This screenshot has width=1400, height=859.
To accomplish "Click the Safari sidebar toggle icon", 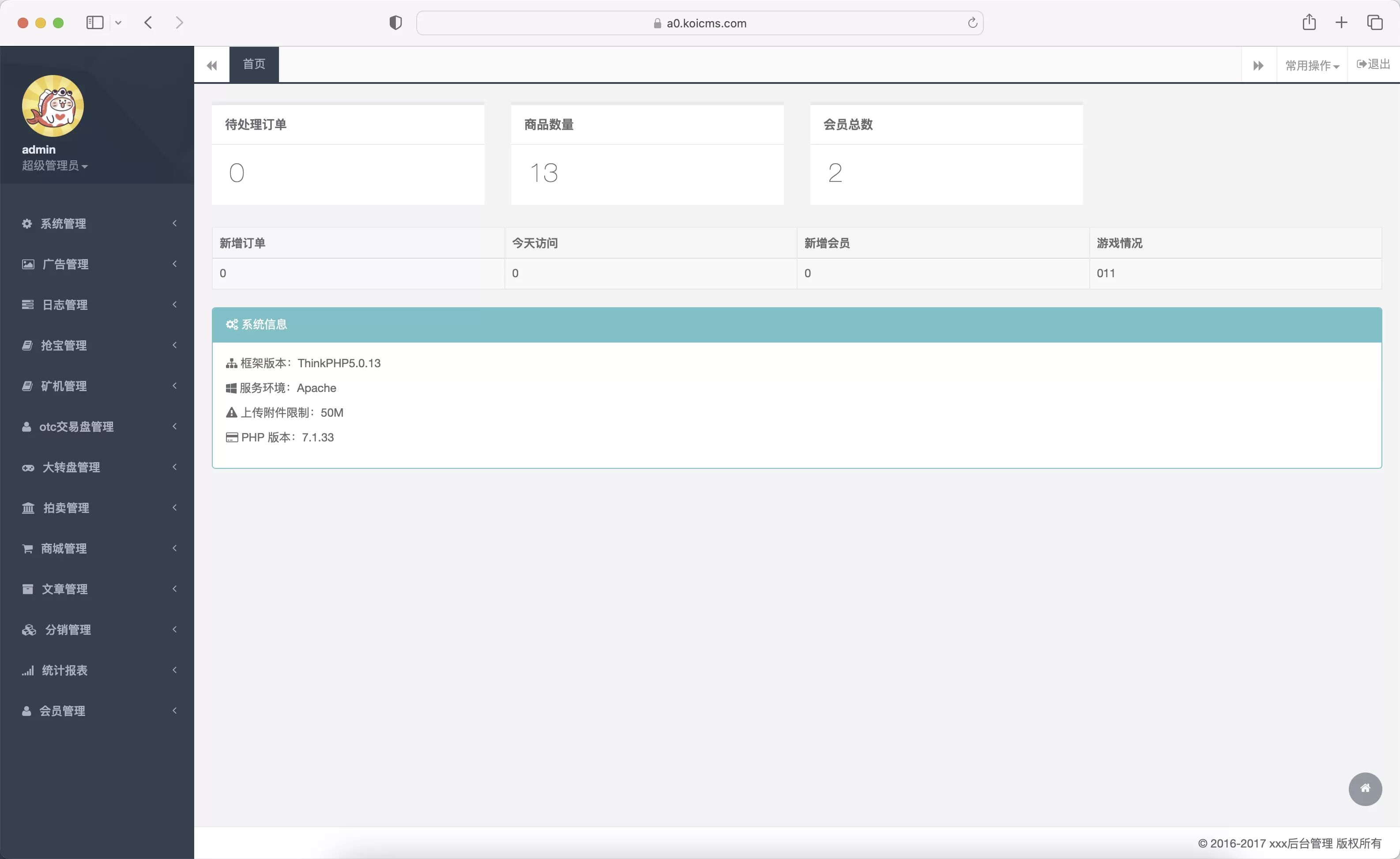I will point(95,23).
